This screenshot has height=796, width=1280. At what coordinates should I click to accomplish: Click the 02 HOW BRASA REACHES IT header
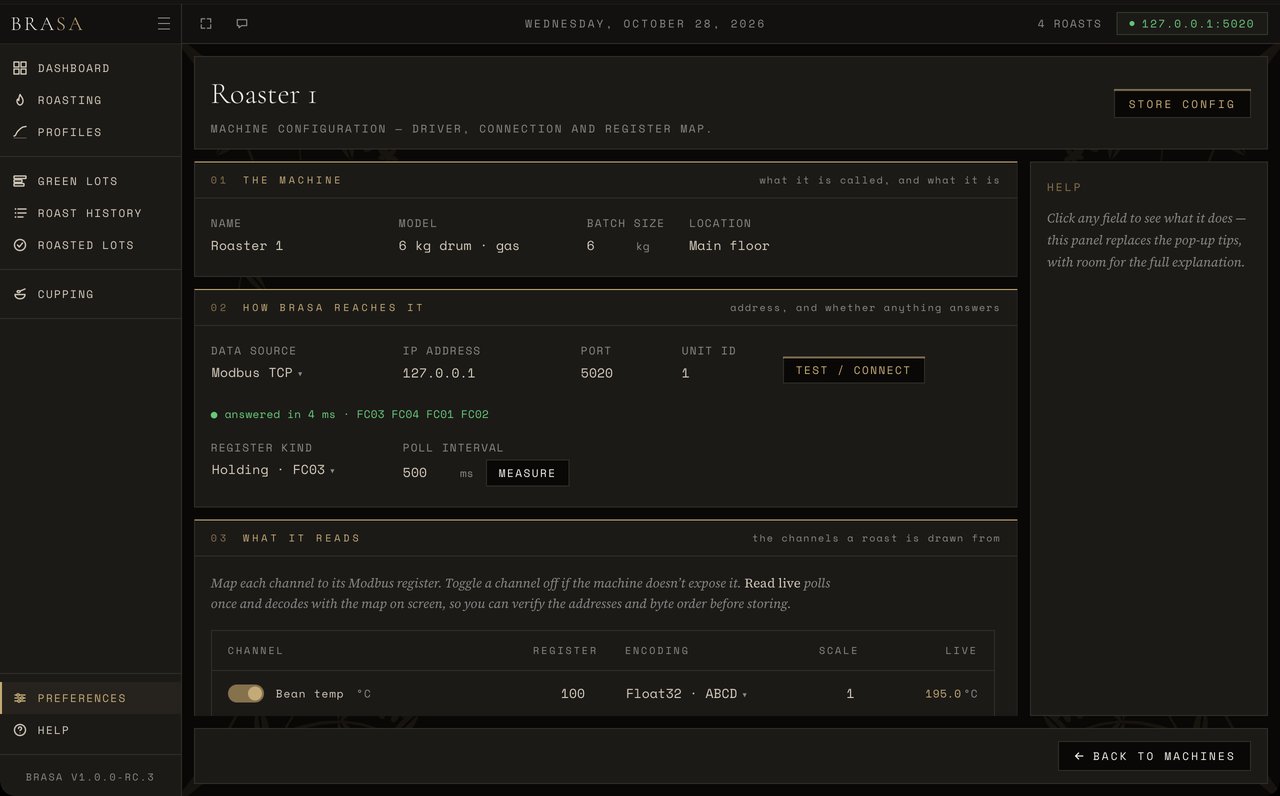pyautogui.click(x=317, y=308)
